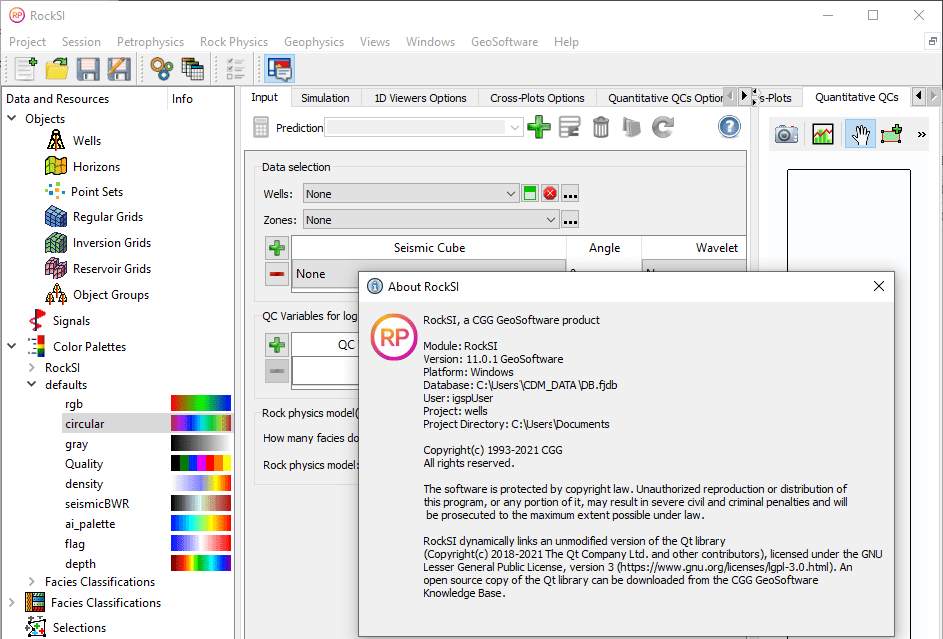Click the edit prediction list icon
The width and height of the screenshot is (943, 639).
click(x=570, y=127)
